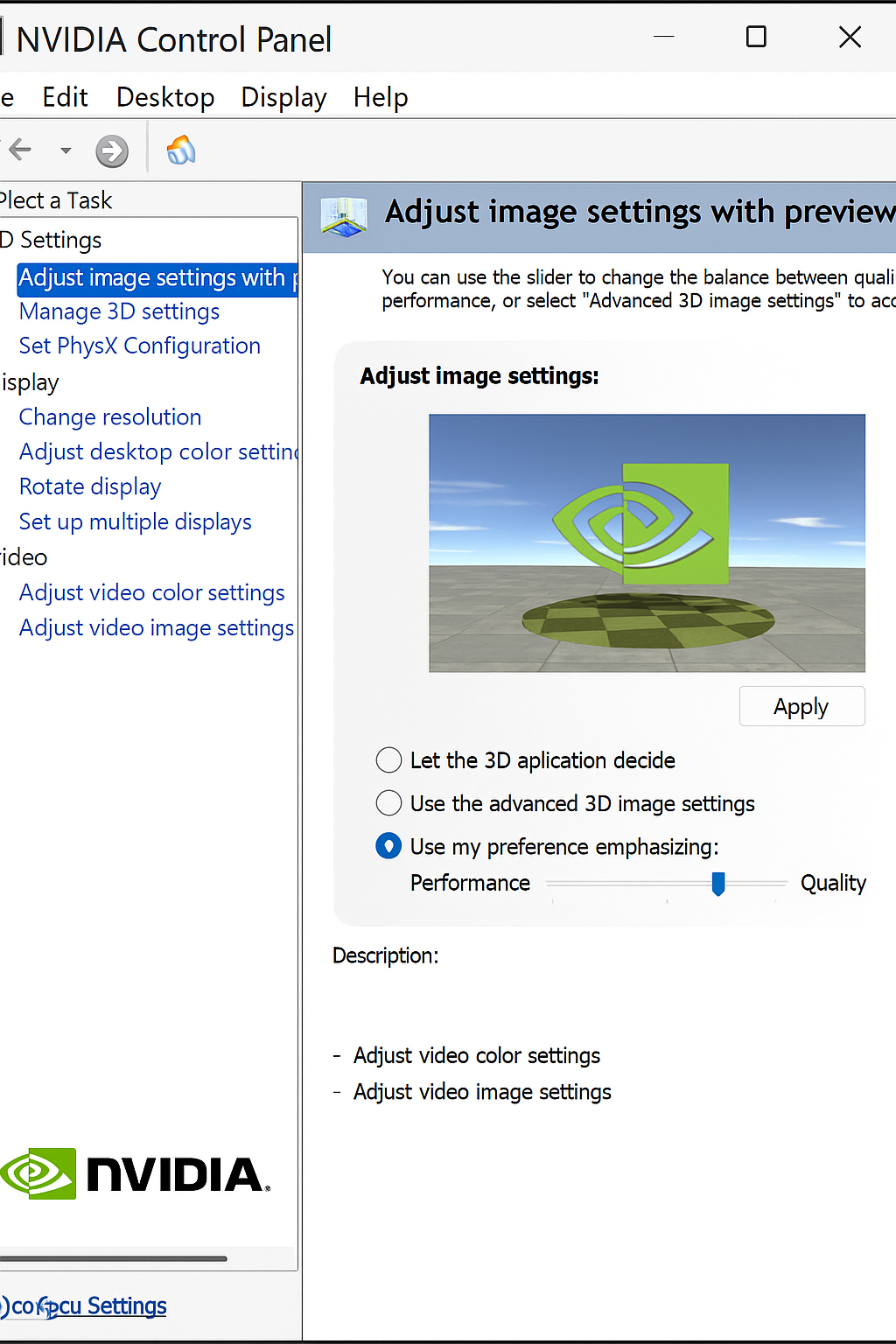Click the Video category in task tree
The image size is (896, 1344).
coord(24,557)
